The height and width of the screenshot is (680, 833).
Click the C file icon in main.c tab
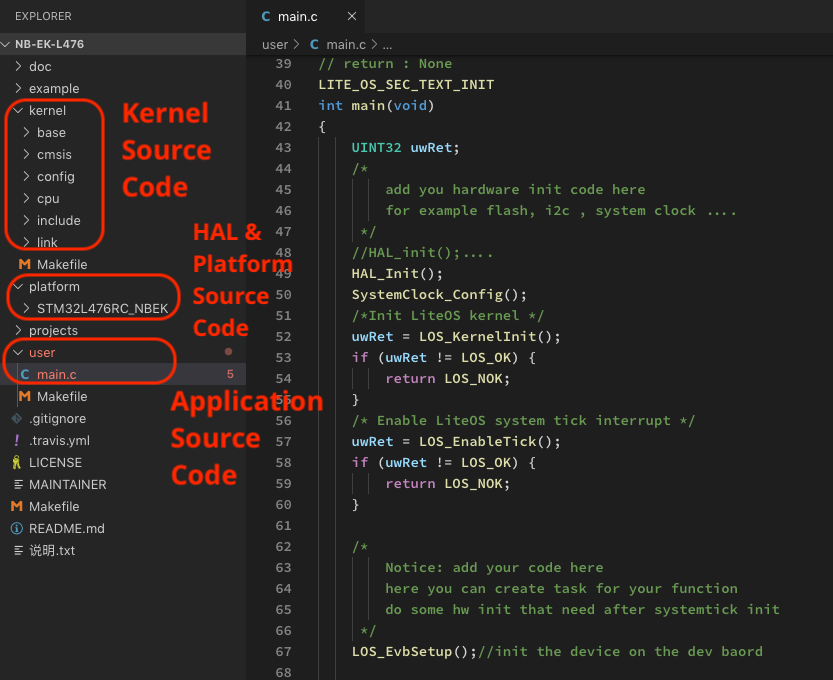[266, 16]
